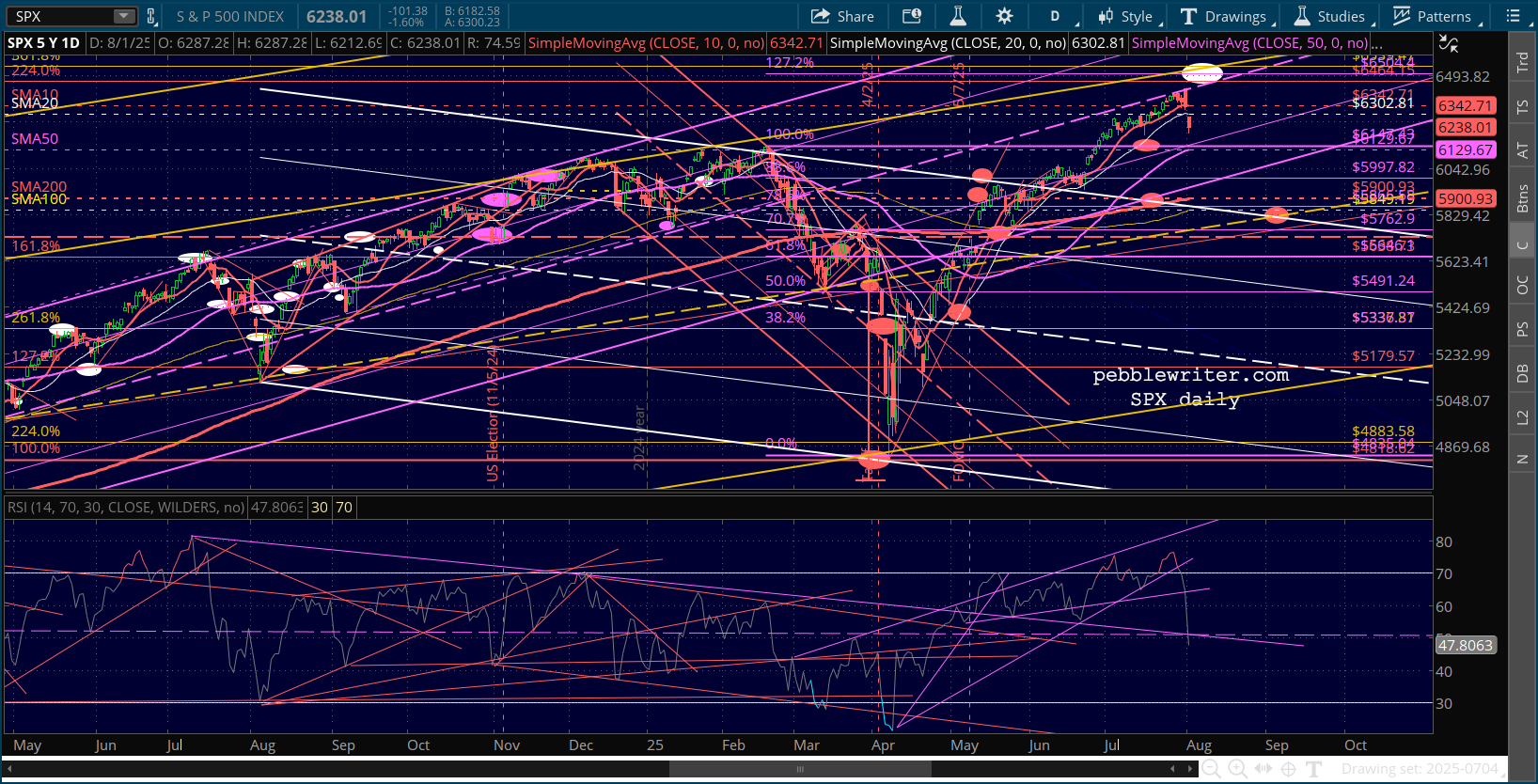The image size is (1538, 784).
Task: Open the SPX symbol dropdown arrow
Action: click(x=124, y=16)
